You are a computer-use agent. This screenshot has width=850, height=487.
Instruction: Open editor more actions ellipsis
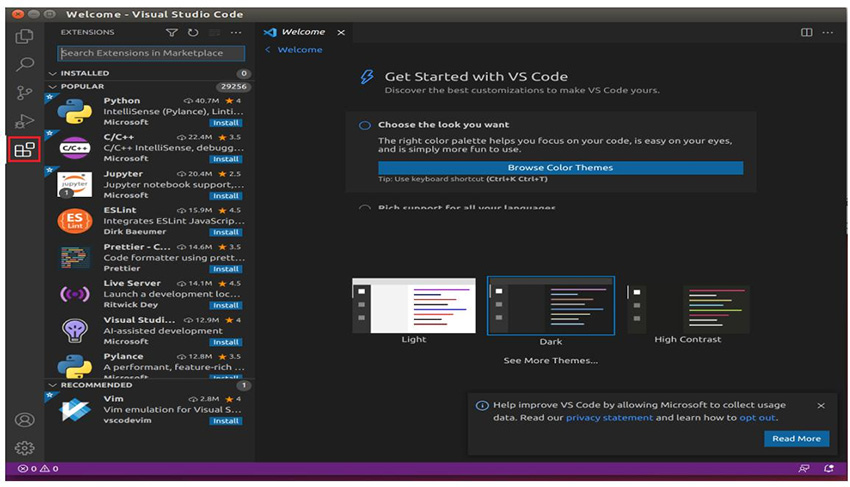828,33
